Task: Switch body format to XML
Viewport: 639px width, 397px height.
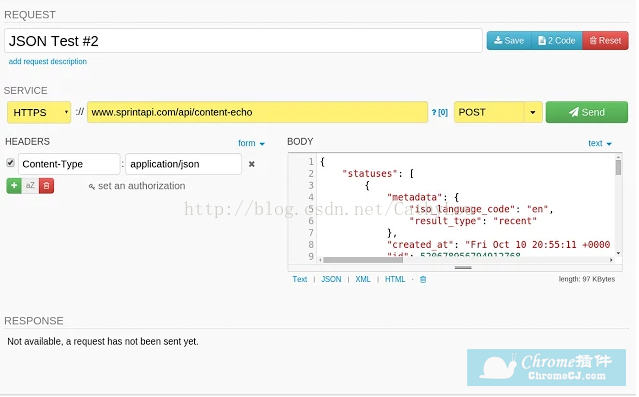Action: click(363, 280)
